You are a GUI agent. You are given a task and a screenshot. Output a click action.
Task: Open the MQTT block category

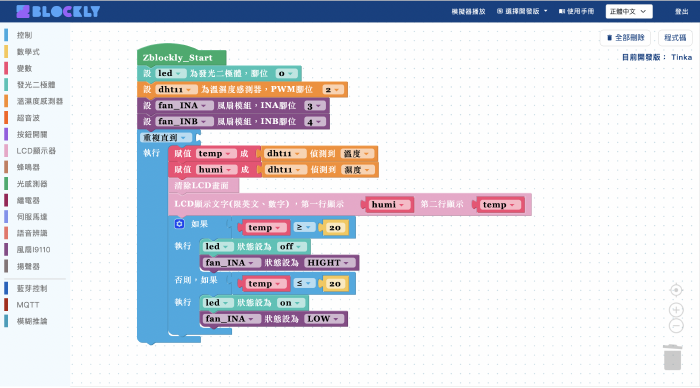point(28,305)
